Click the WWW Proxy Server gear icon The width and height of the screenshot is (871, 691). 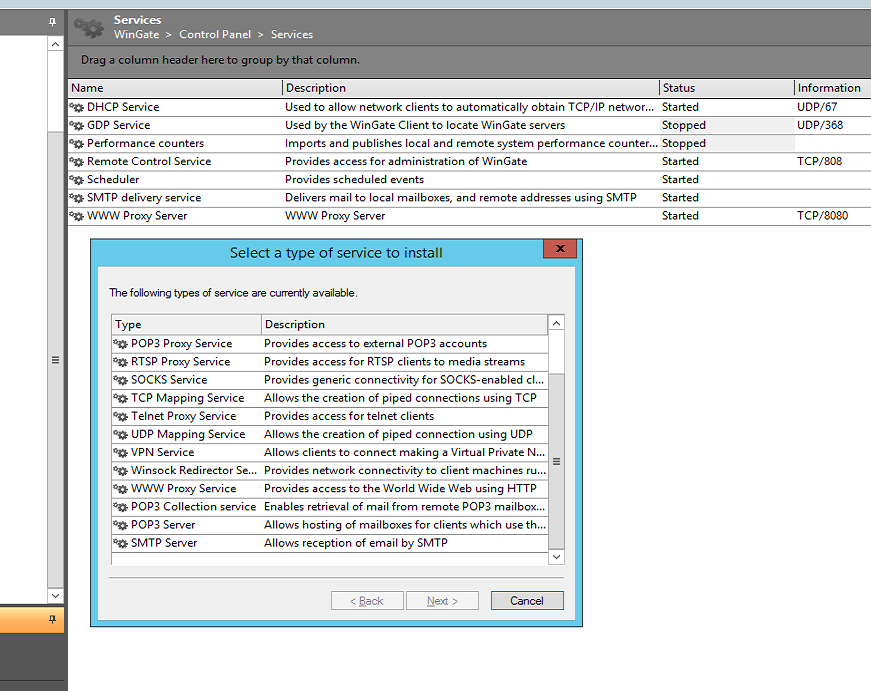(77, 216)
